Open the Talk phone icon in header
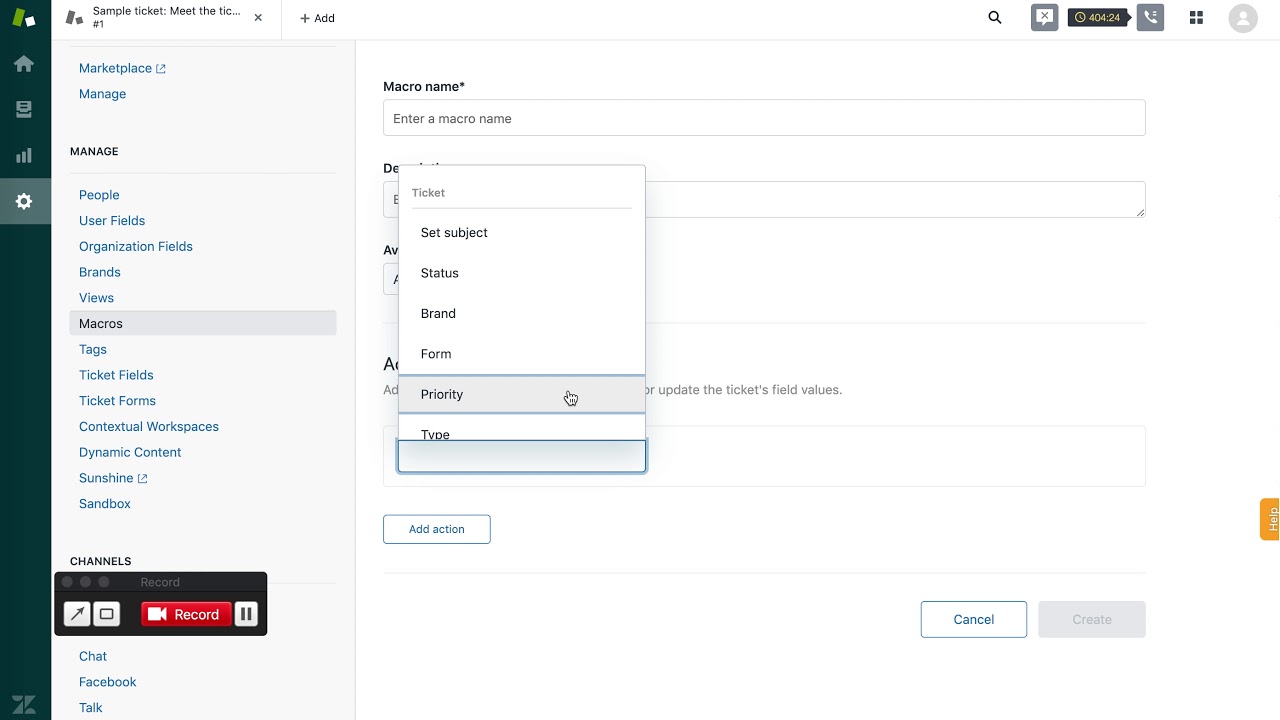This screenshot has height=720, width=1280. (x=1150, y=17)
